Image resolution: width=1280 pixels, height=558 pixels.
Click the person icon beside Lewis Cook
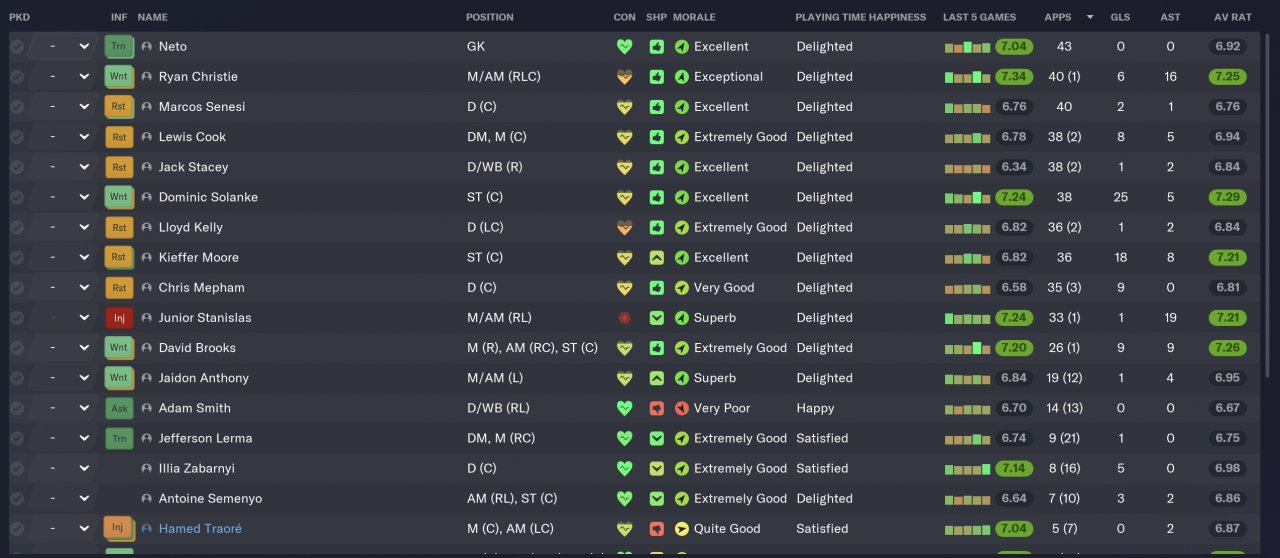(x=147, y=137)
